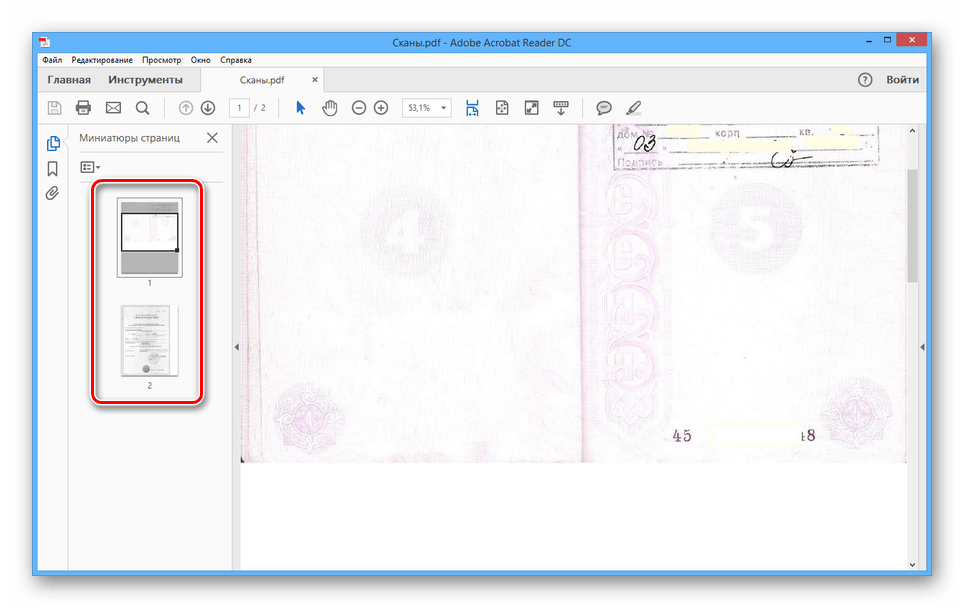Toggle the Attachments paperclip panel
Screen dimensions: 964x608
[x=54, y=193]
